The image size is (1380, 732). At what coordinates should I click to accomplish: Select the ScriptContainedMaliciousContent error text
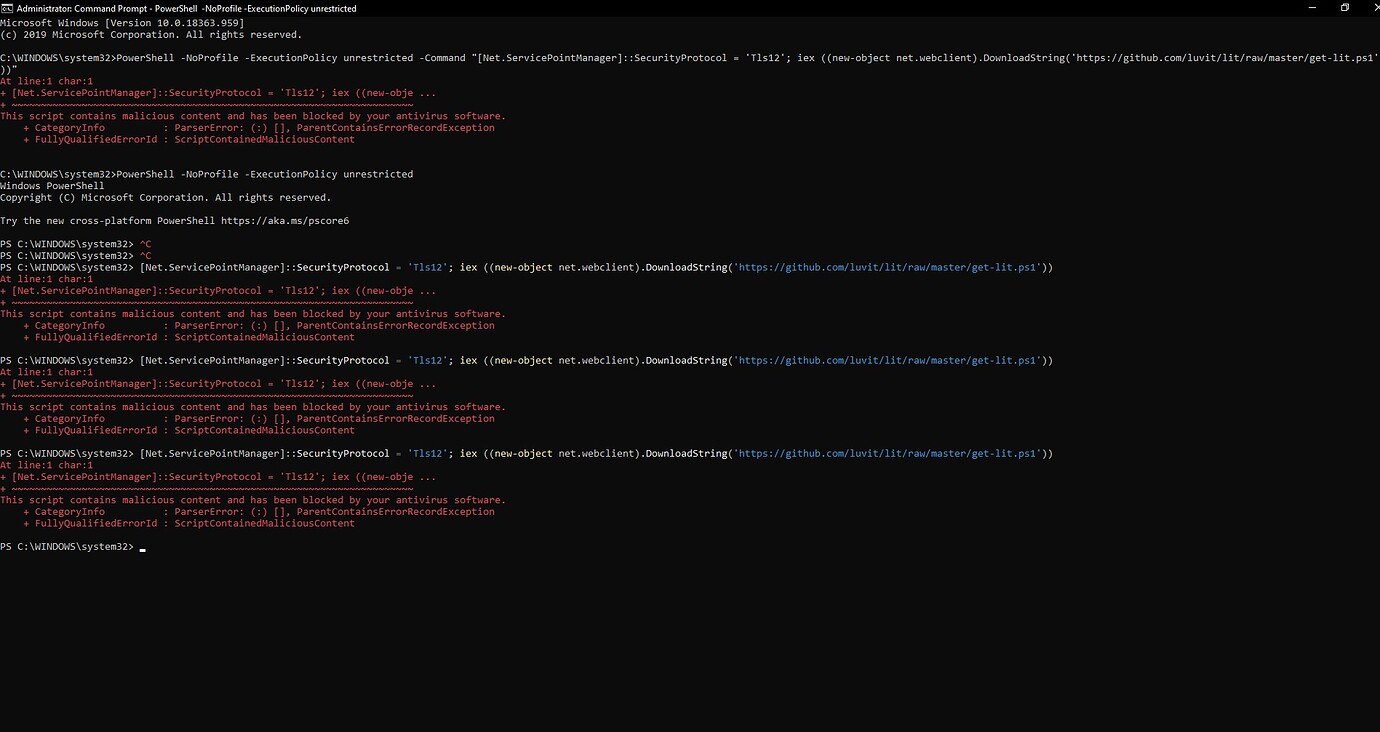pos(264,523)
